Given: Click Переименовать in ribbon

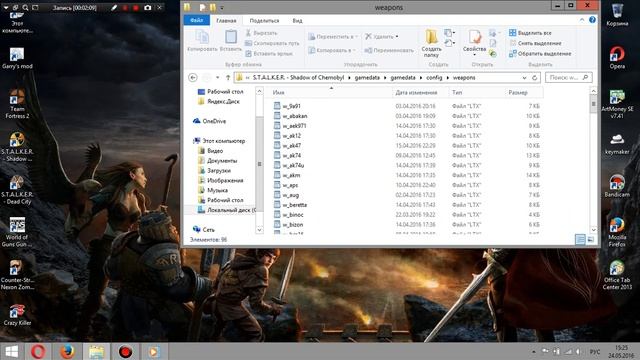Looking at the screenshot, I should tap(389, 50).
